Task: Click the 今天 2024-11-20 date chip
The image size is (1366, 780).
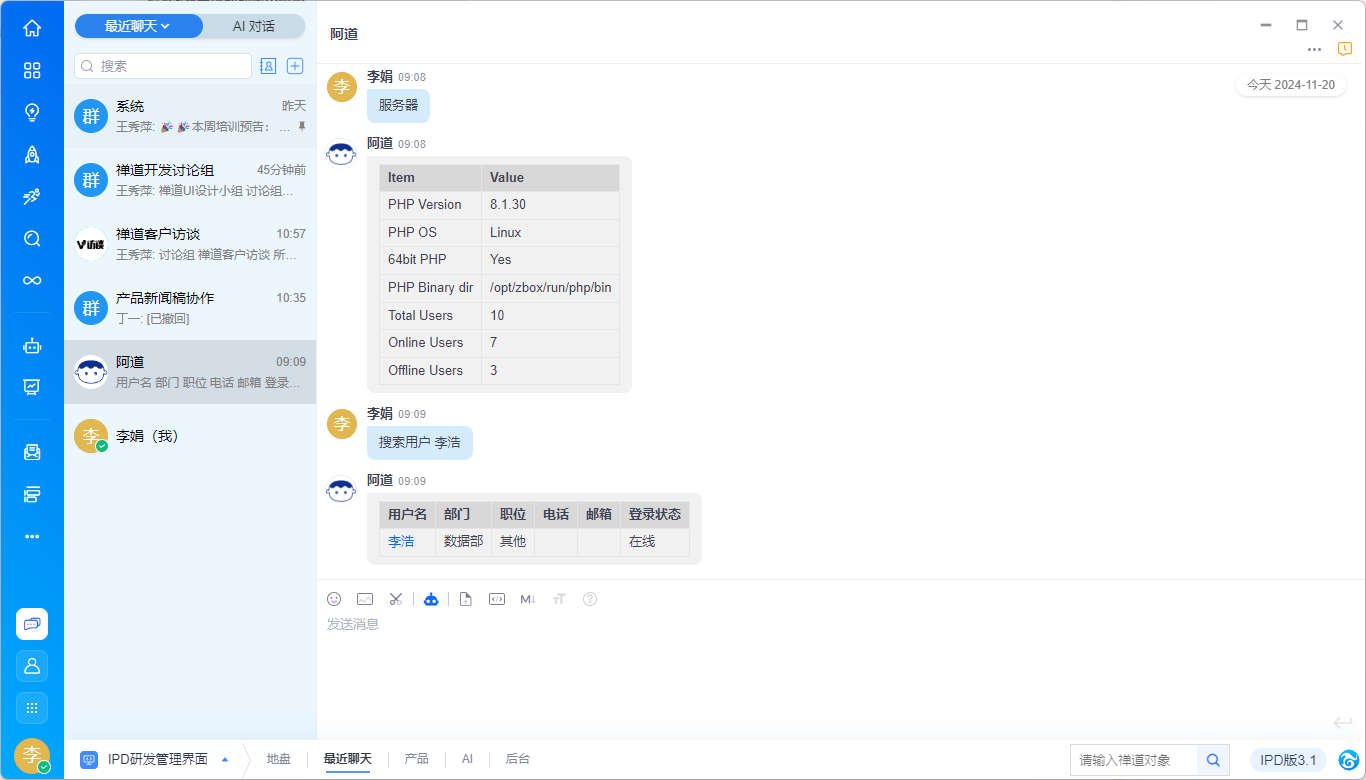Action: point(1290,85)
